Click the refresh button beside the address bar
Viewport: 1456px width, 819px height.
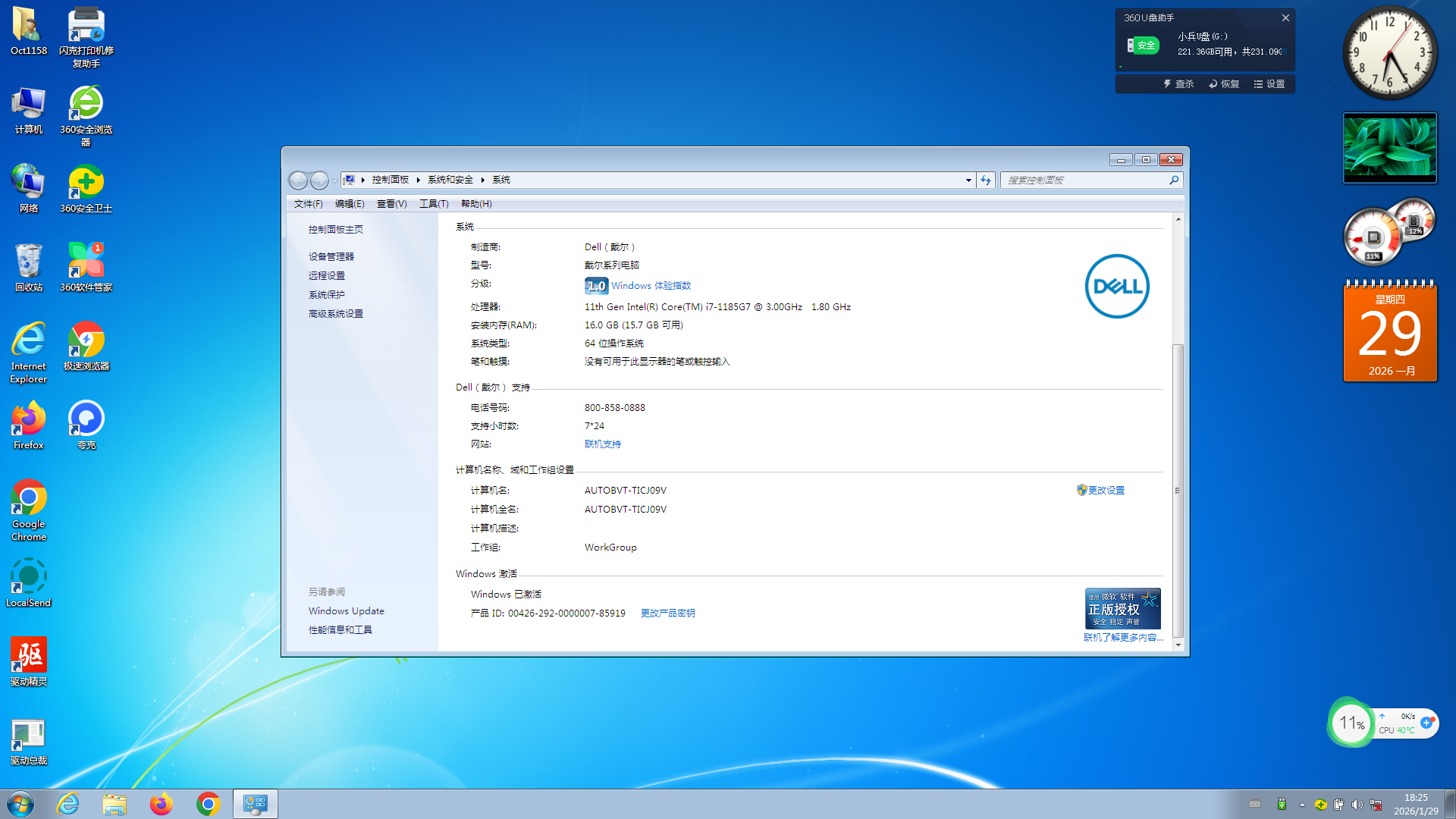[986, 180]
